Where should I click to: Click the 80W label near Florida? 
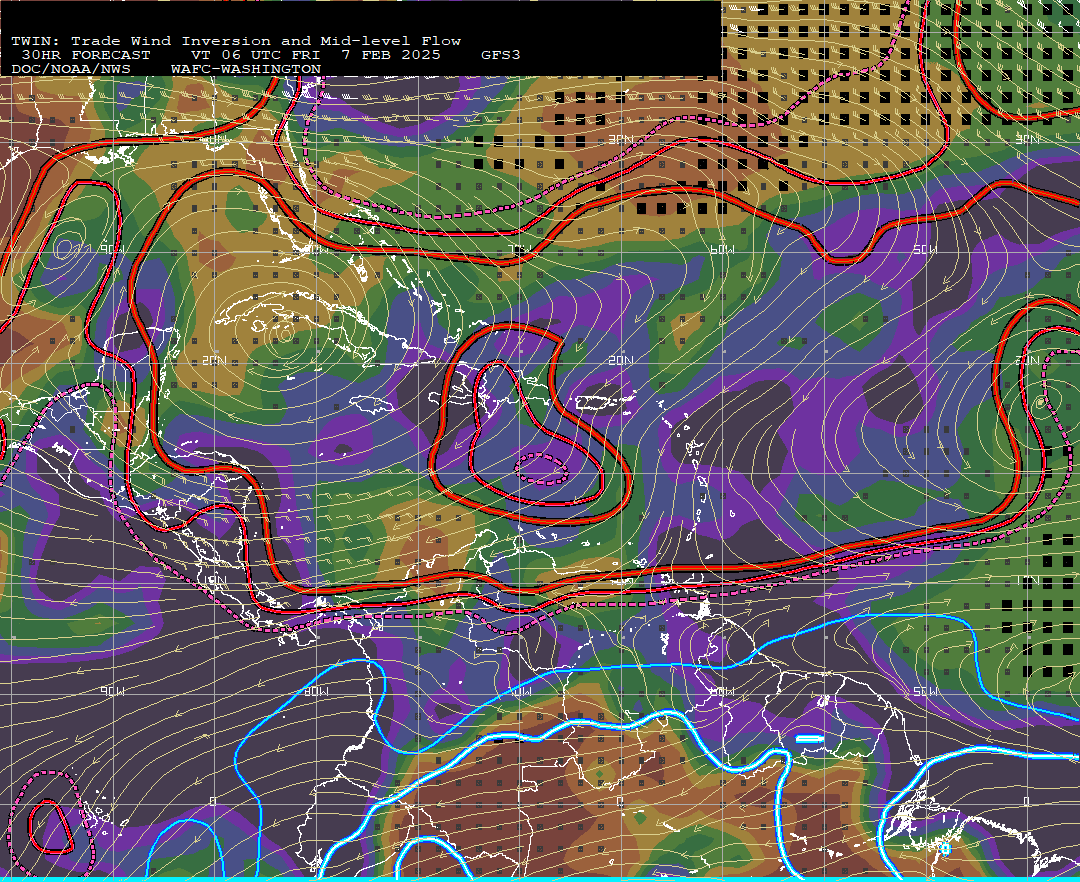point(316,249)
